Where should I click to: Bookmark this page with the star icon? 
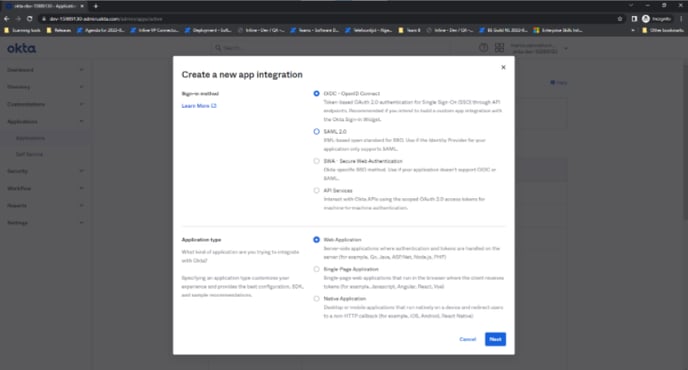click(x=620, y=19)
